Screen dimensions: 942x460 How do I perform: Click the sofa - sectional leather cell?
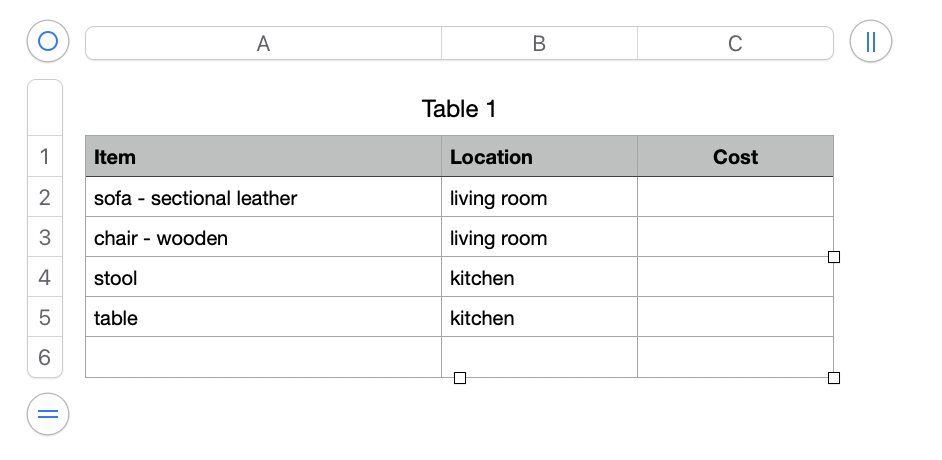(263, 198)
